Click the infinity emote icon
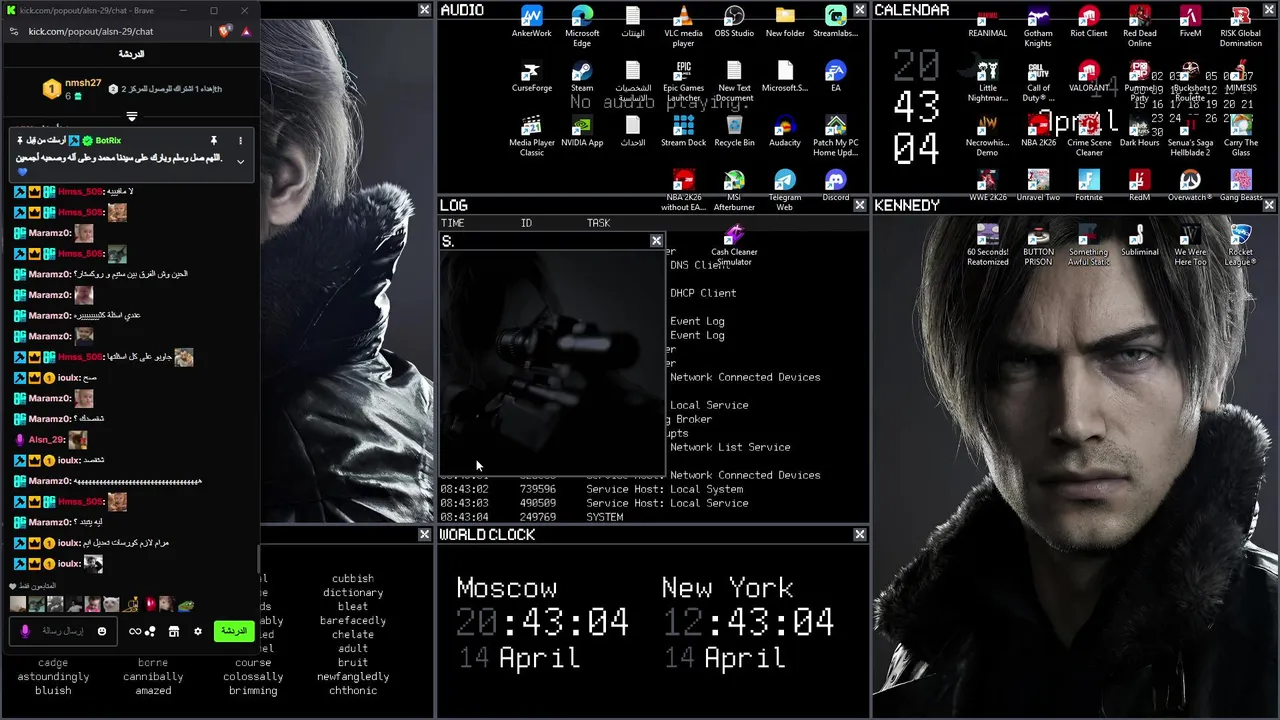 tap(135, 631)
